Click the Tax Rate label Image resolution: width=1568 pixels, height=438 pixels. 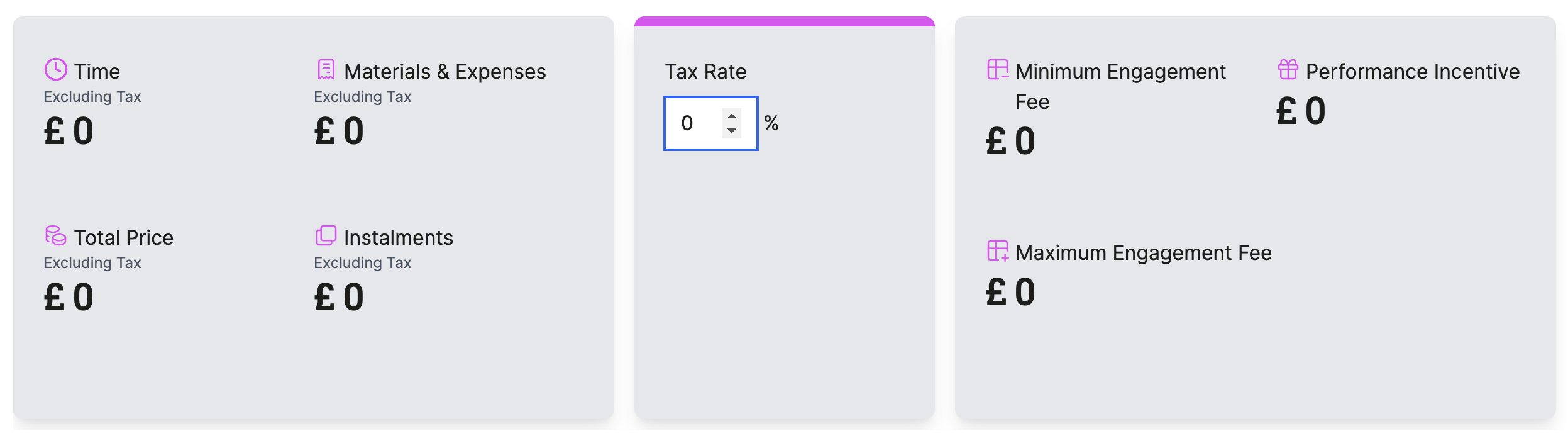pyautogui.click(x=705, y=72)
